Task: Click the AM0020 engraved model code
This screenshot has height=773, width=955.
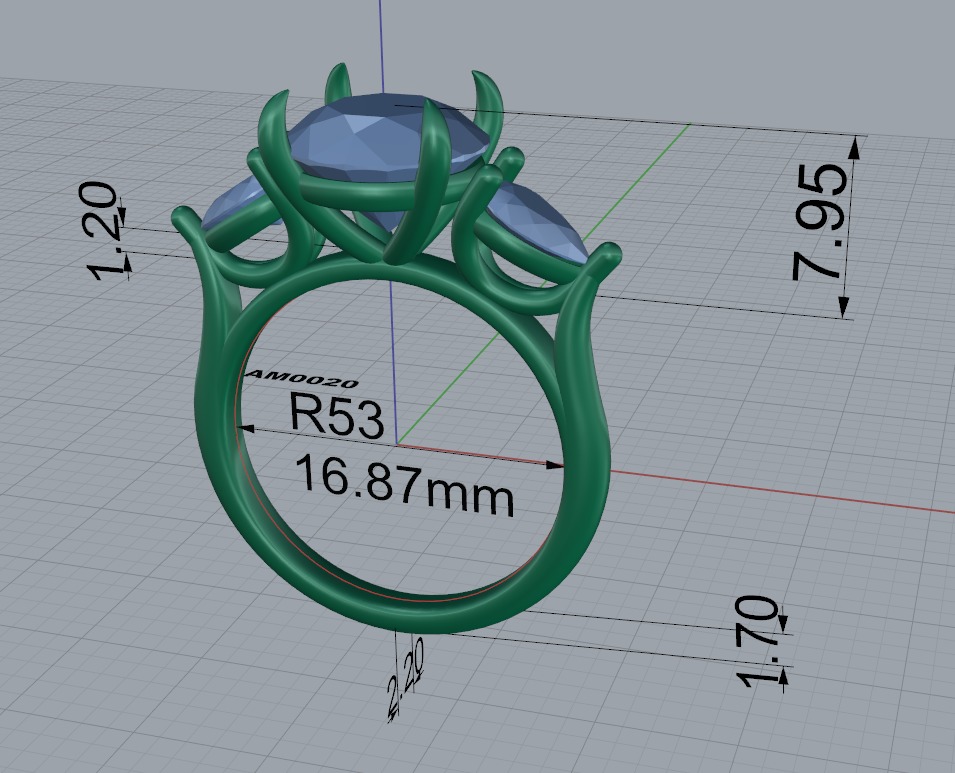Action: (x=302, y=378)
